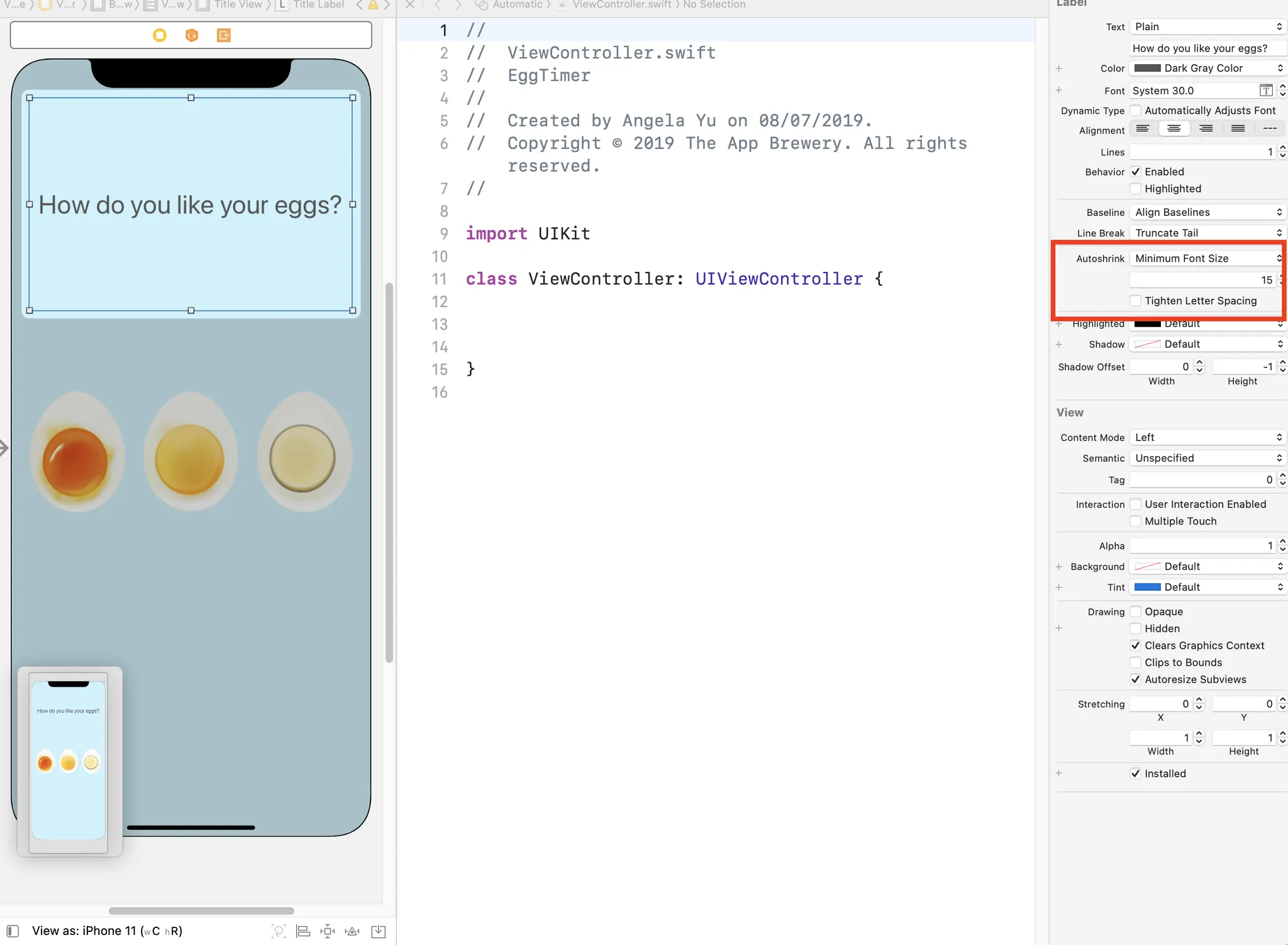
Task: Click View as: iPhone 11 button
Action: 107,931
